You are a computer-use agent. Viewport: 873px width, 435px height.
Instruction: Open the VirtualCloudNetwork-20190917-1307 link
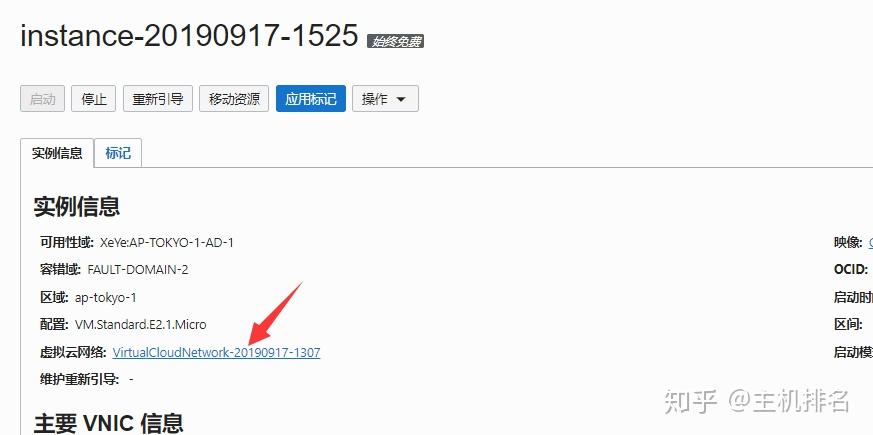pyautogui.click(x=216, y=352)
